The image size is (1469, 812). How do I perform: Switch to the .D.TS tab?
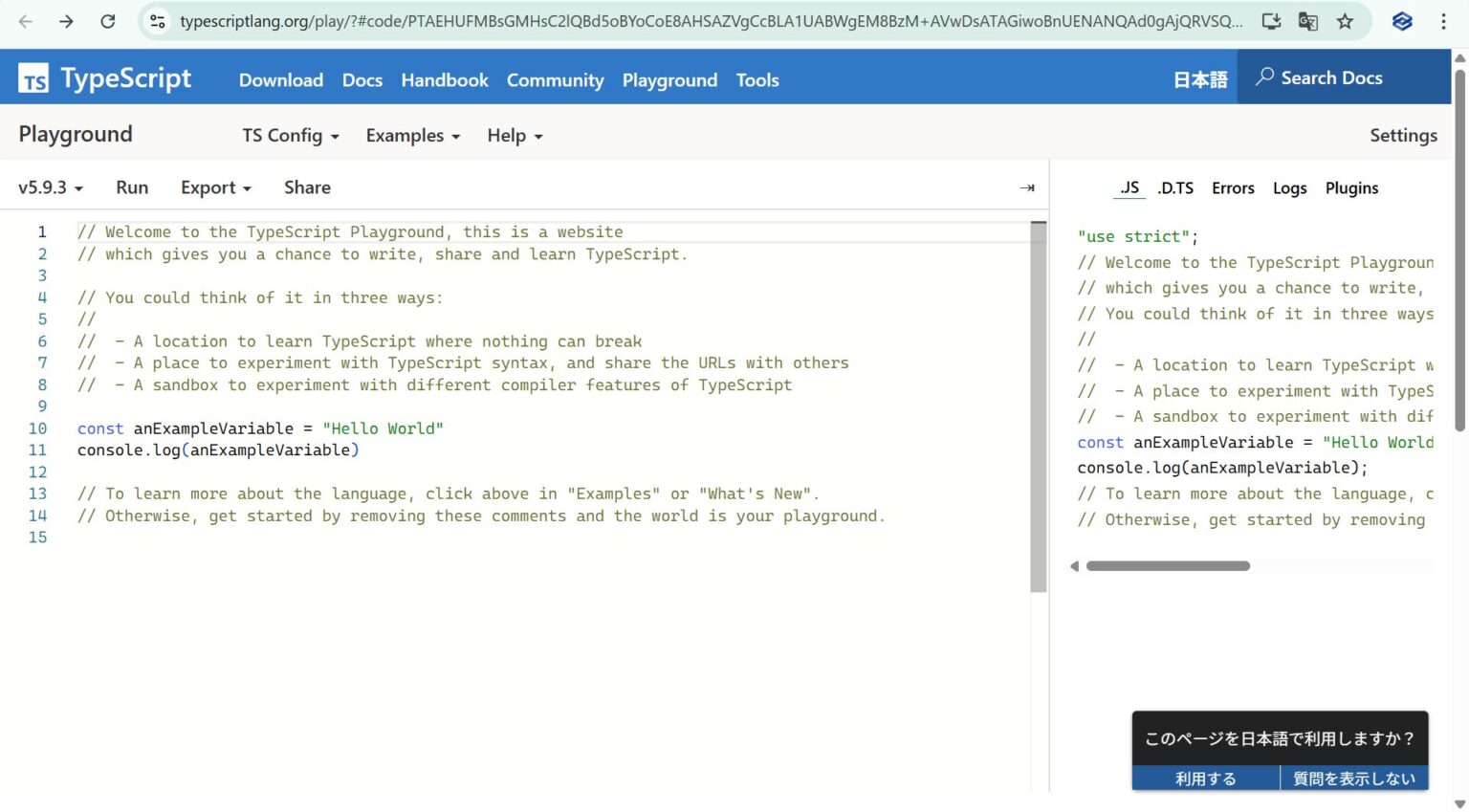coord(1175,187)
